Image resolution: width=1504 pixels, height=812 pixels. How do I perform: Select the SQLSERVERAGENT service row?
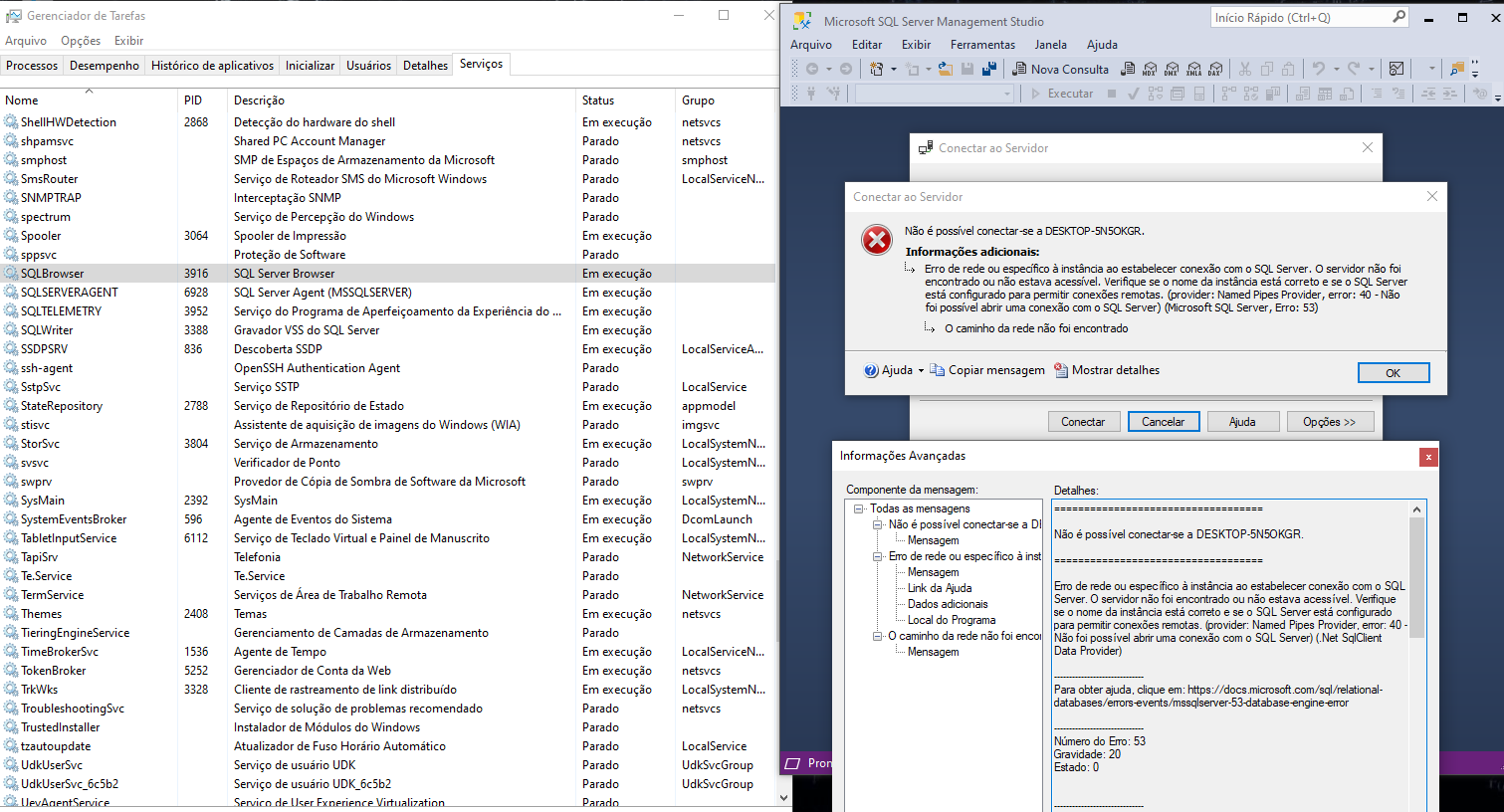pyautogui.click(x=388, y=293)
